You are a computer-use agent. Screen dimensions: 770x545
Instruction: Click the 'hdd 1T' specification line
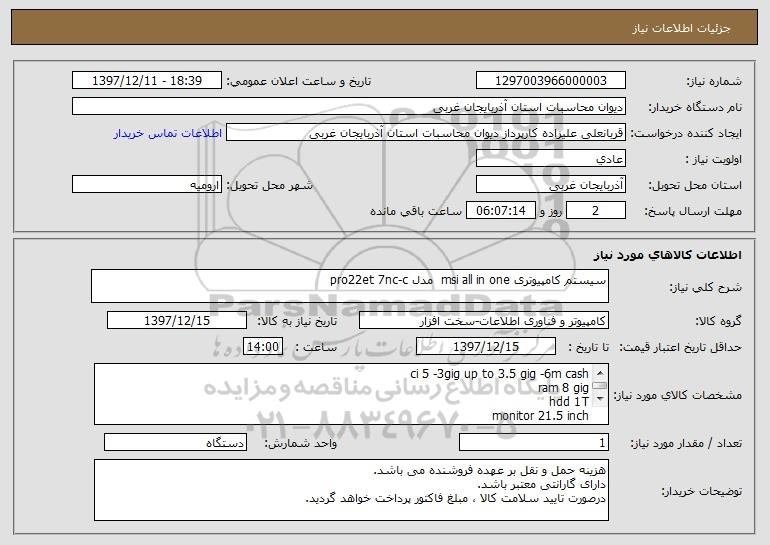pos(569,402)
